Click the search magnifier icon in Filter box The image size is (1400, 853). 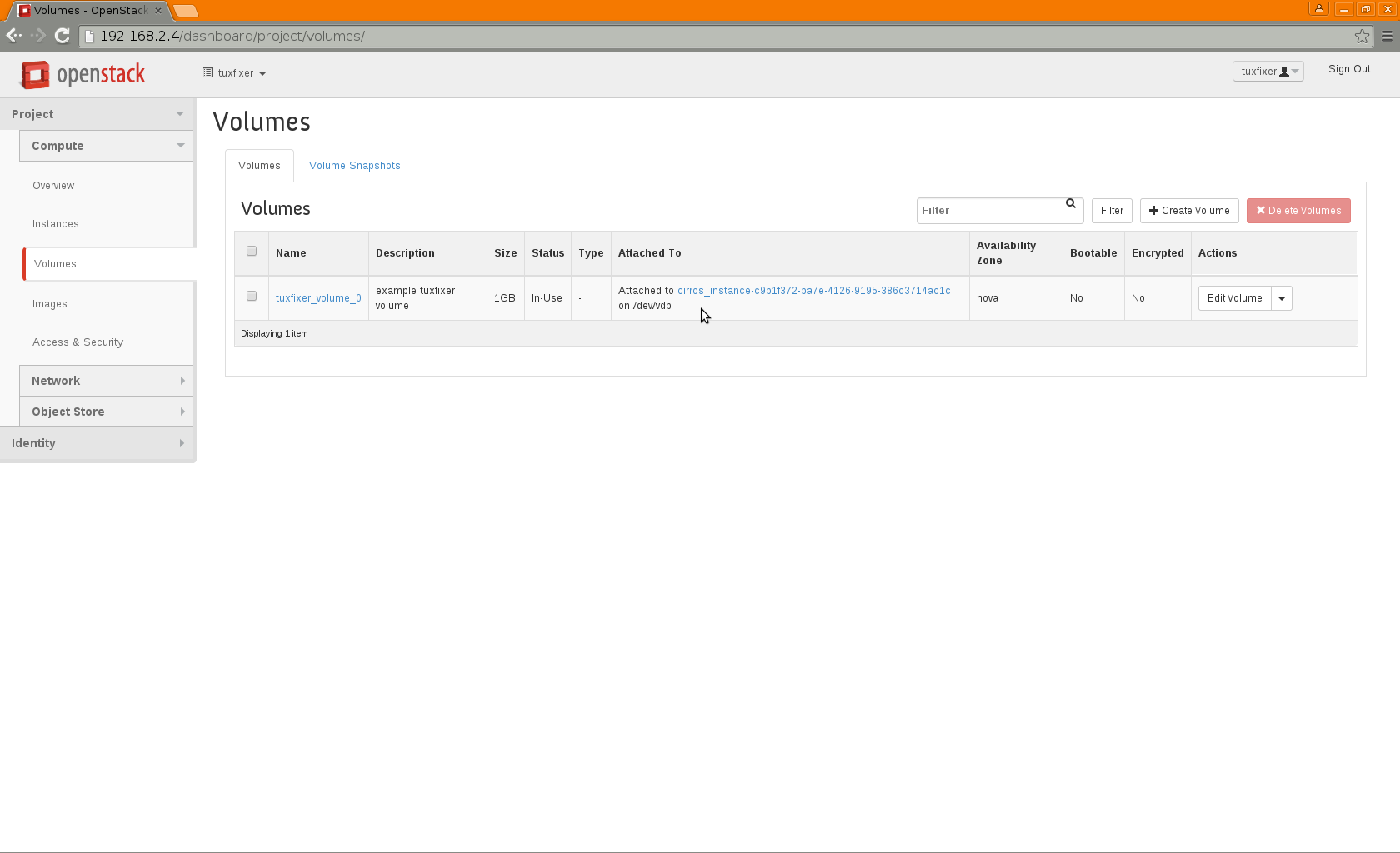tap(1071, 204)
